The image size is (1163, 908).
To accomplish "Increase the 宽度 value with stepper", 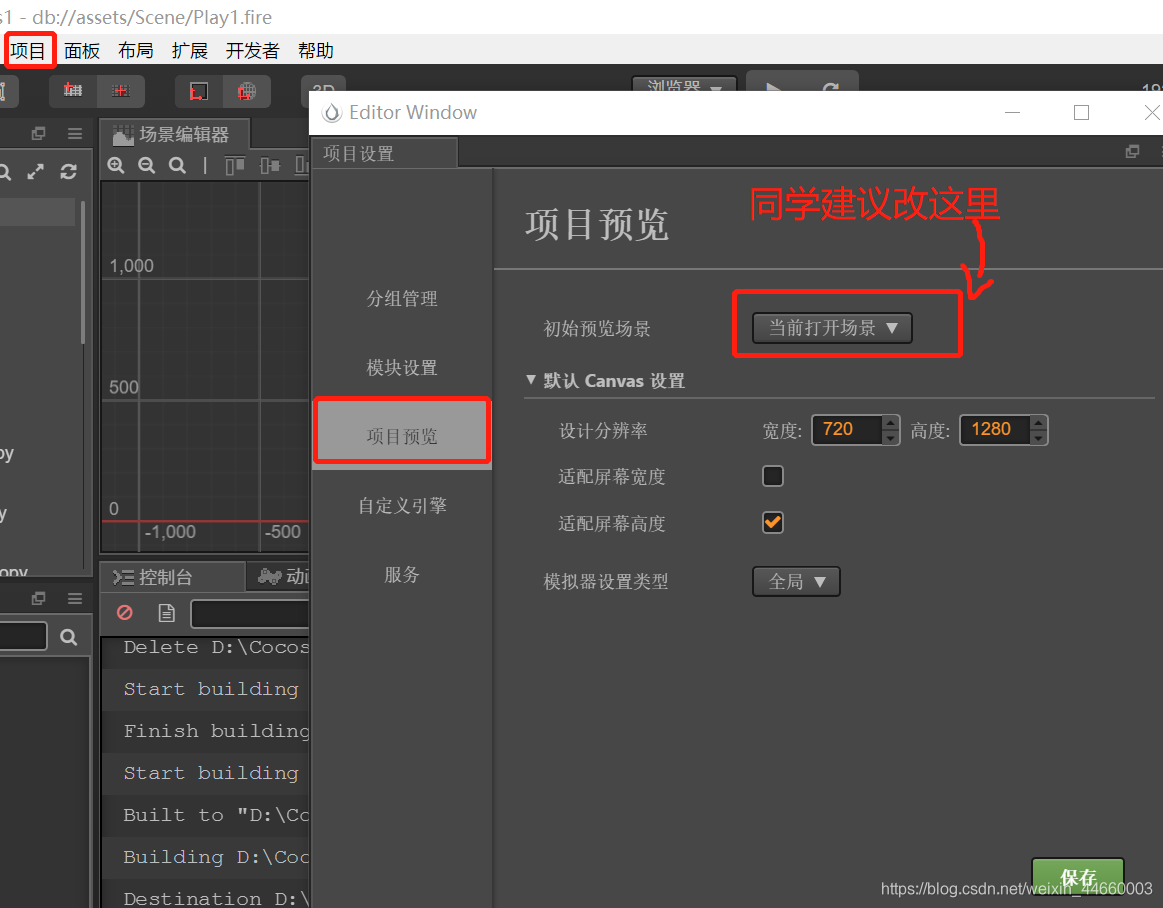I will 891,423.
